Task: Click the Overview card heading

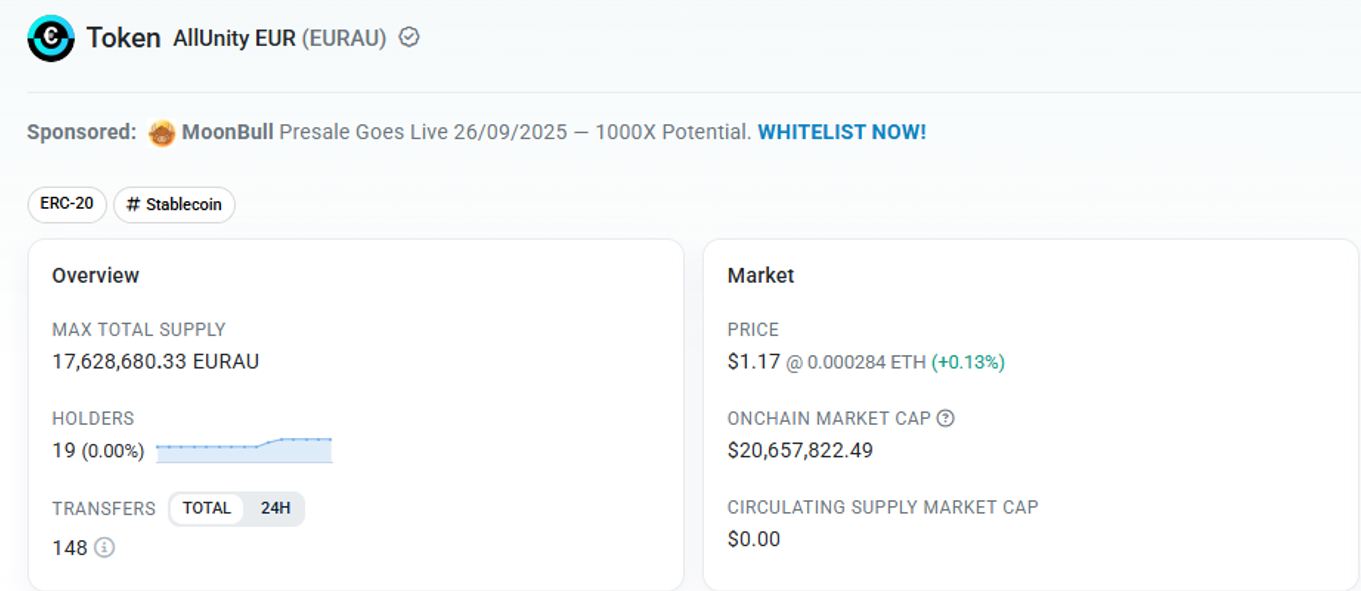Action: pyautogui.click(x=96, y=275)
